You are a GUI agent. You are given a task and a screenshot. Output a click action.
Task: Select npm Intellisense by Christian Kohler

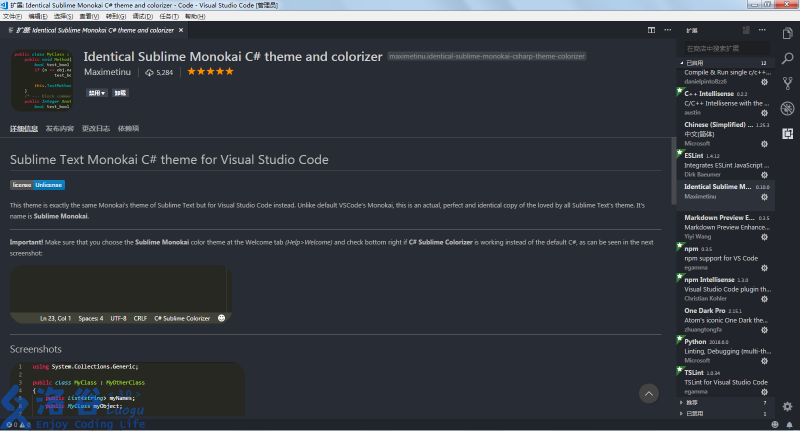[x=726, y=289]
